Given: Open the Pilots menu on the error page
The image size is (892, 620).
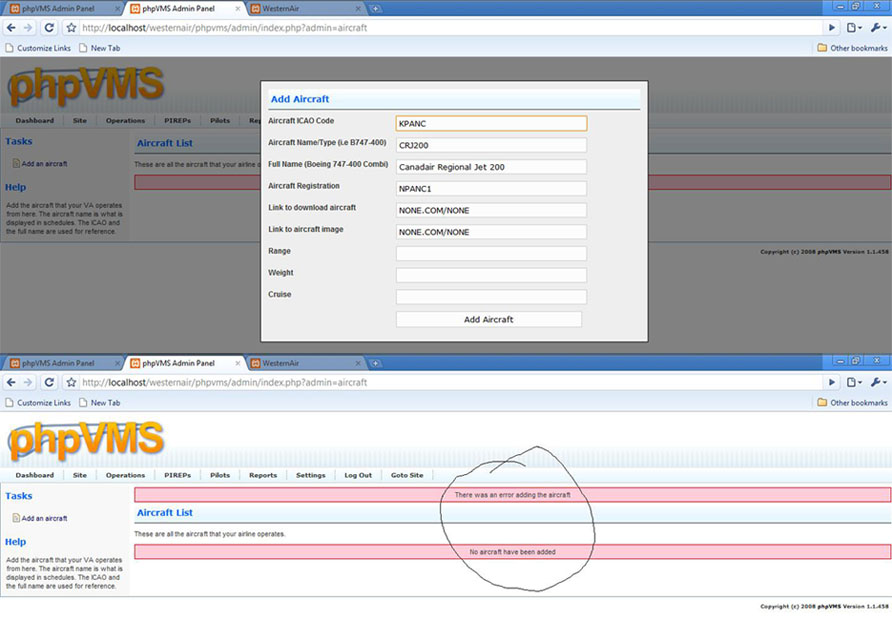Looking at the screenshot, I should [x=220, y=475].
